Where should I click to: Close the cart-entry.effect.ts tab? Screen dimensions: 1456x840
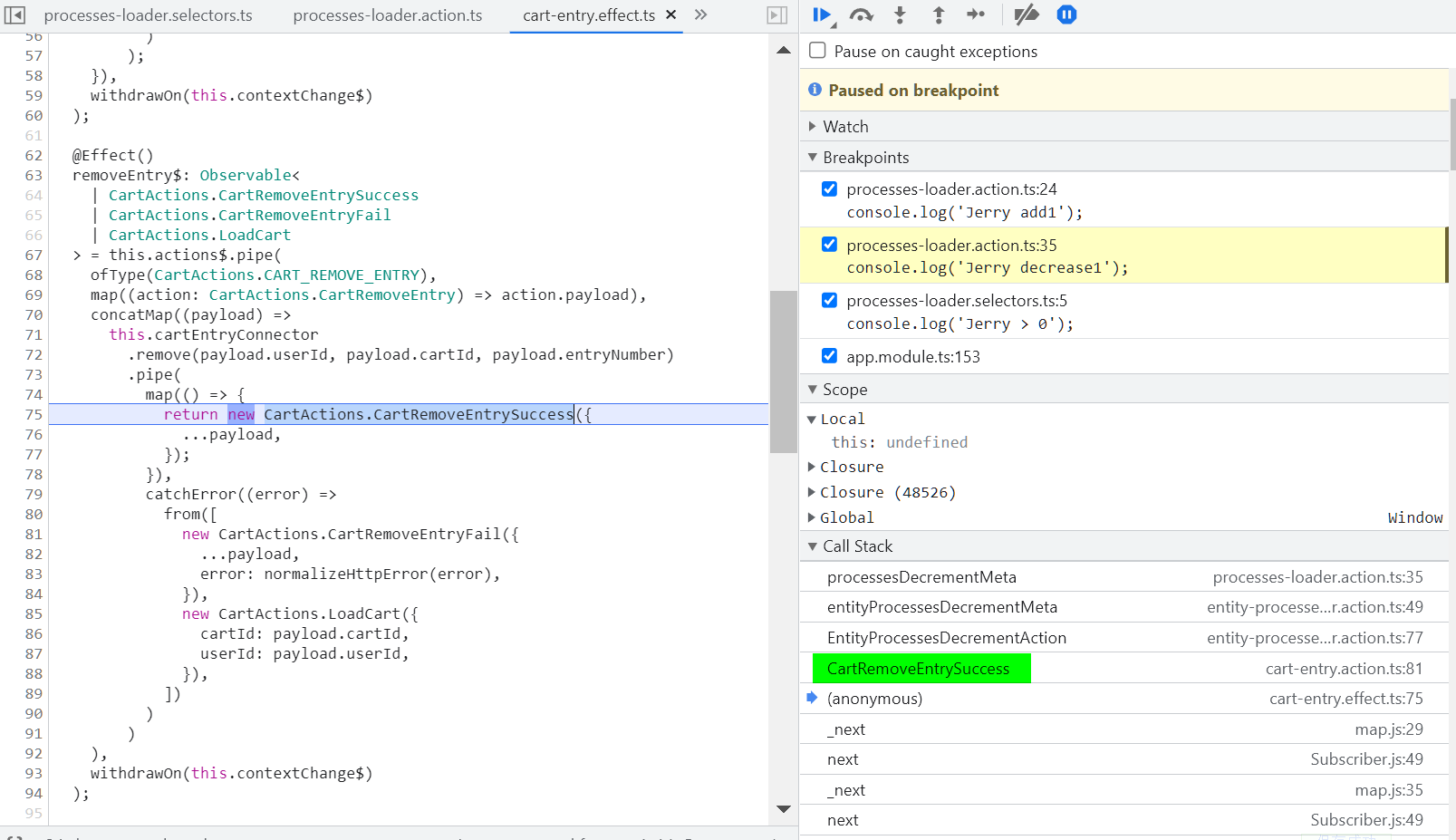pyautogui.click(x=671, y=14)
